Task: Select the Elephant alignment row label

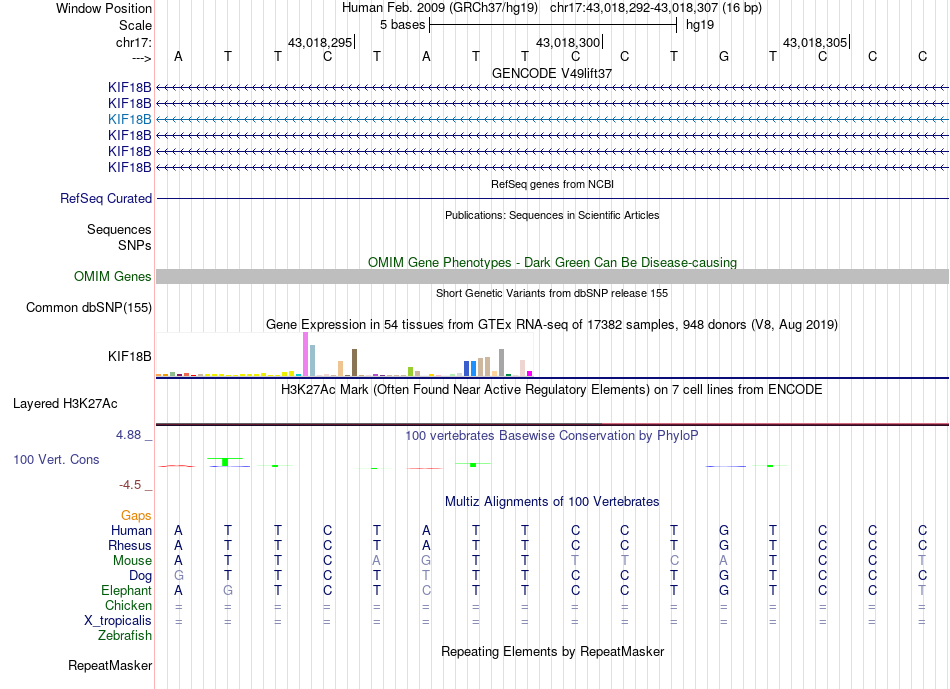Action: pyautogui.click(x=127, y=591)
